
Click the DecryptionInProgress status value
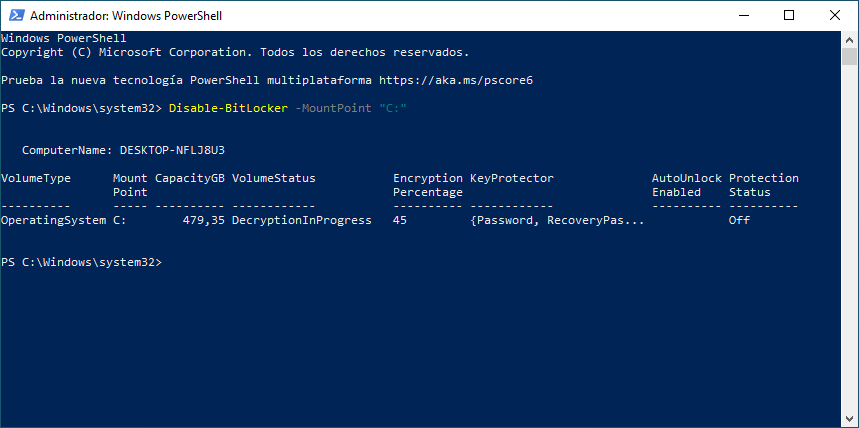point(302,220)
